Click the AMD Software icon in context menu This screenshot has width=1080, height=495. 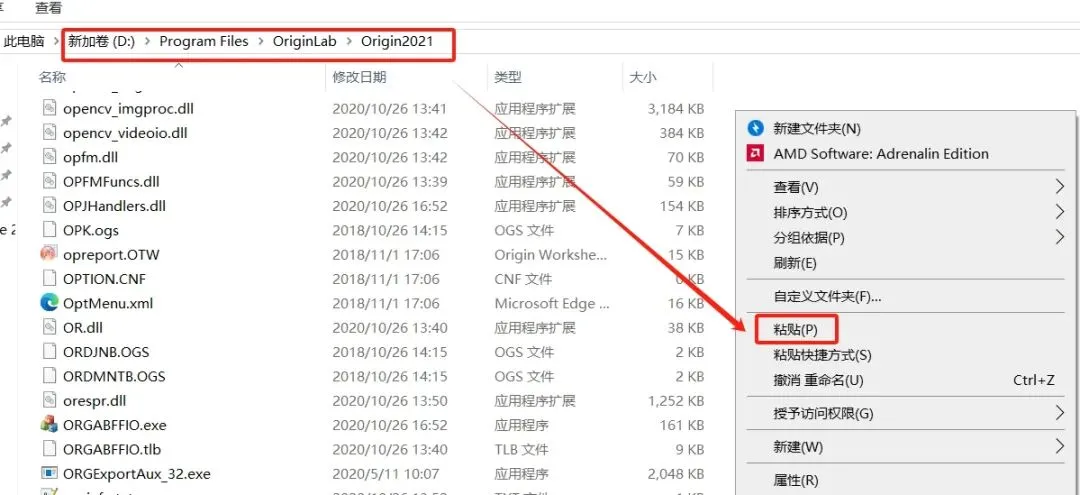pyautogui.click(x=755, y=154)
